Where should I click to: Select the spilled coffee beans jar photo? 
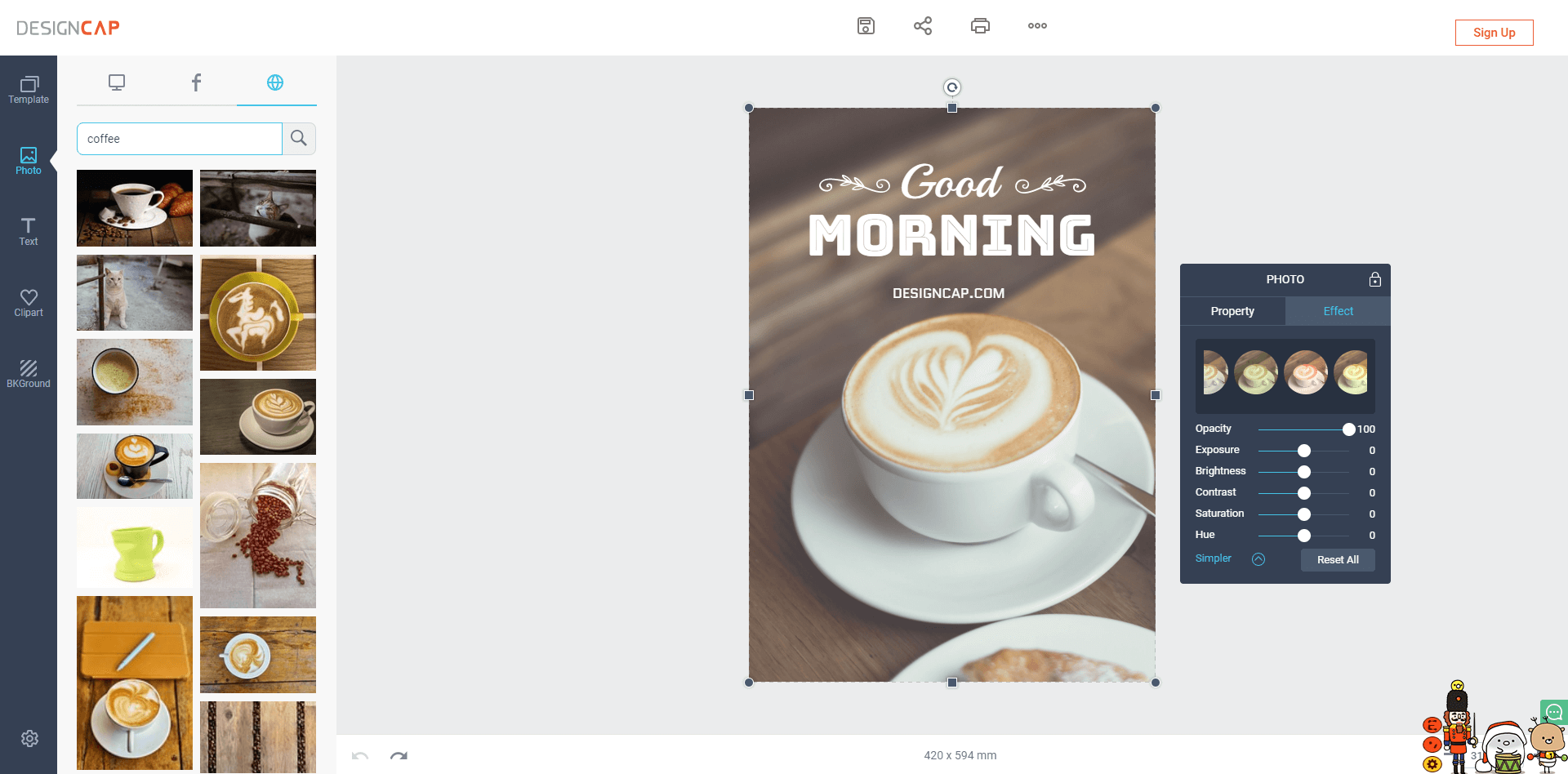click(258, 536)
